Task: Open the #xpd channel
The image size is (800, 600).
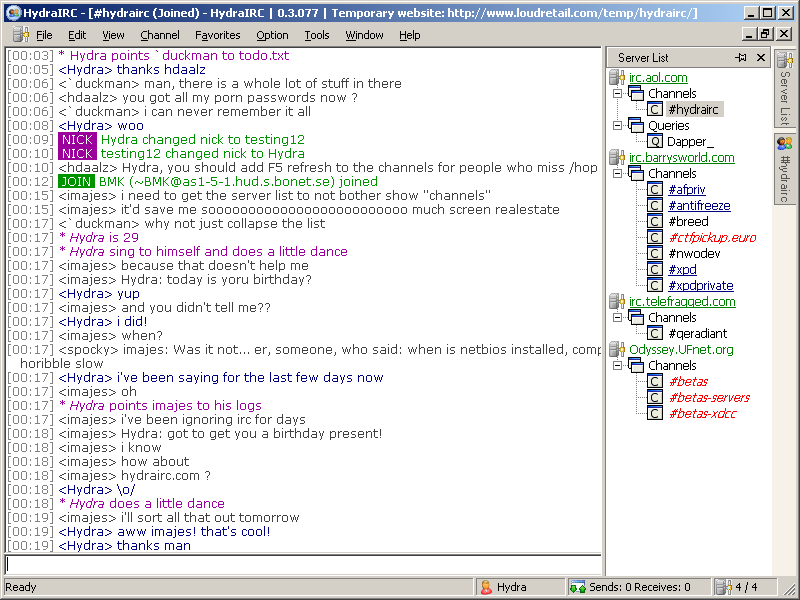Action: 682,269
